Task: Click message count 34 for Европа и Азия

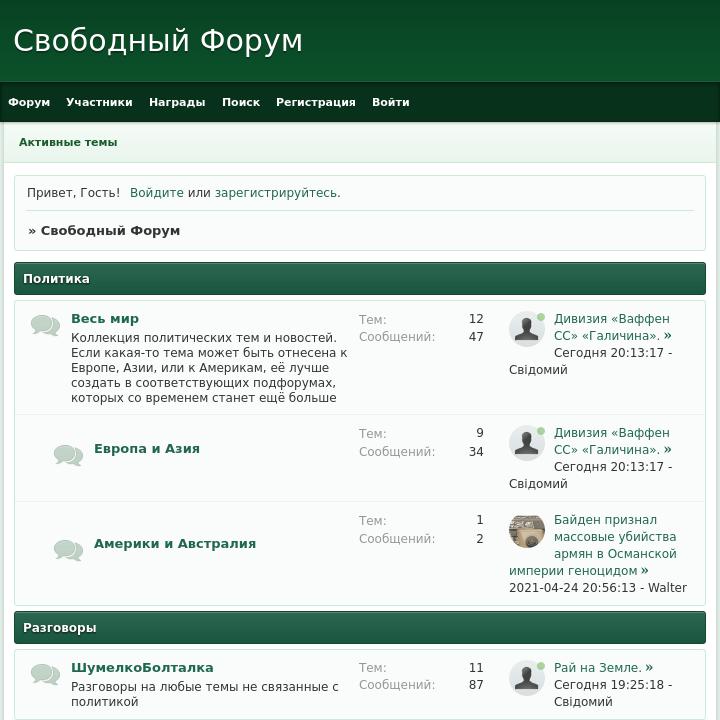Action: [x=476, y=451]
